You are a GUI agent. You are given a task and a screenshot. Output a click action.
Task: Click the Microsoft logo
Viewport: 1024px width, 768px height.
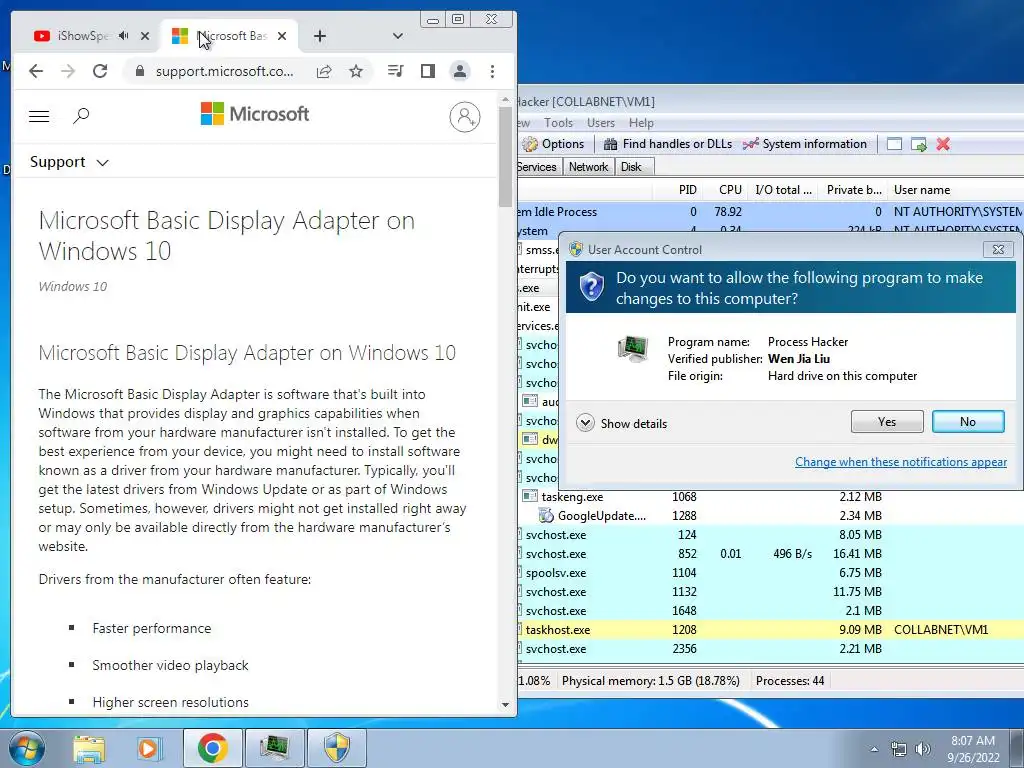point(255,114)
